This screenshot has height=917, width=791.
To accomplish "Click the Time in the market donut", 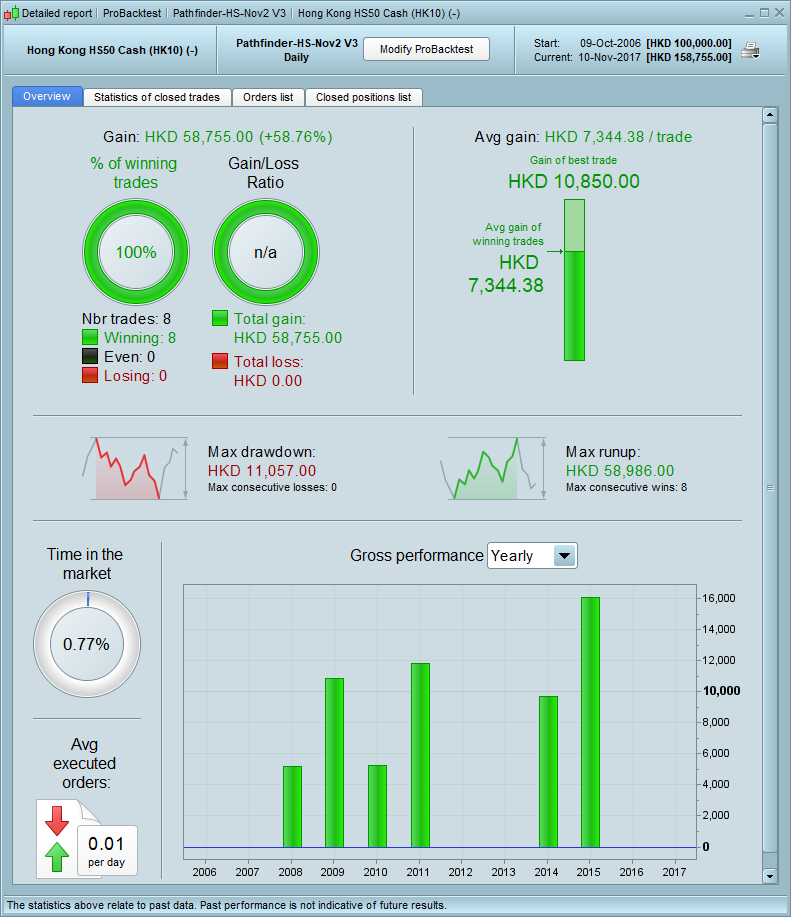I will point(87,644).
